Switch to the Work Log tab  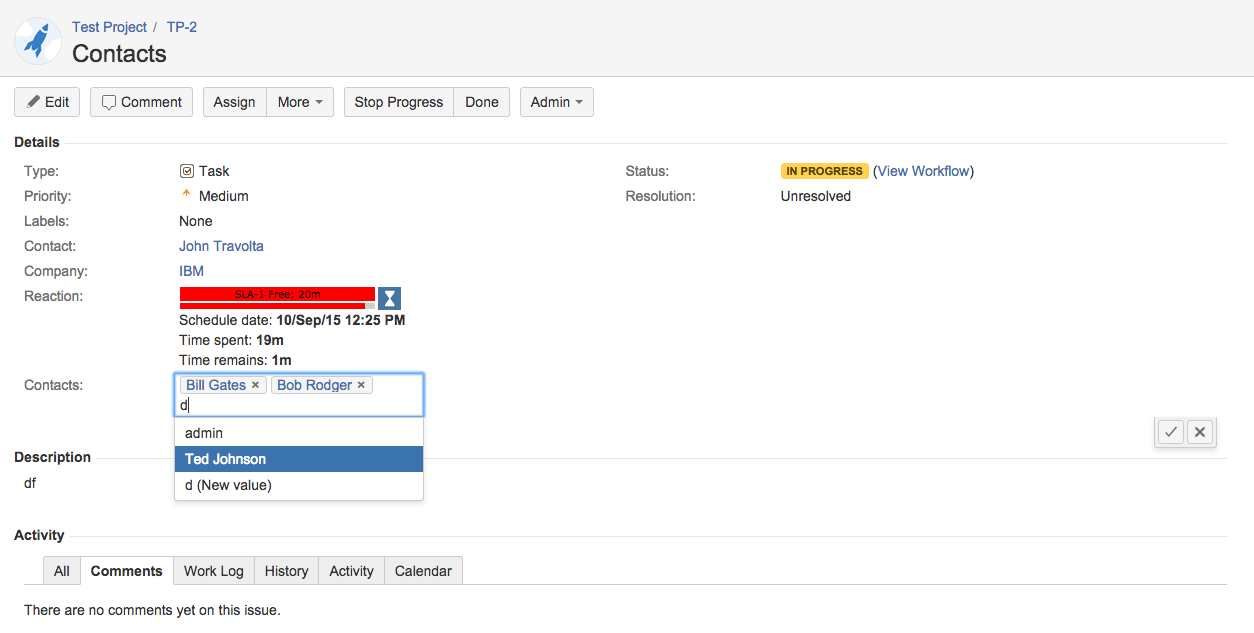213,571
